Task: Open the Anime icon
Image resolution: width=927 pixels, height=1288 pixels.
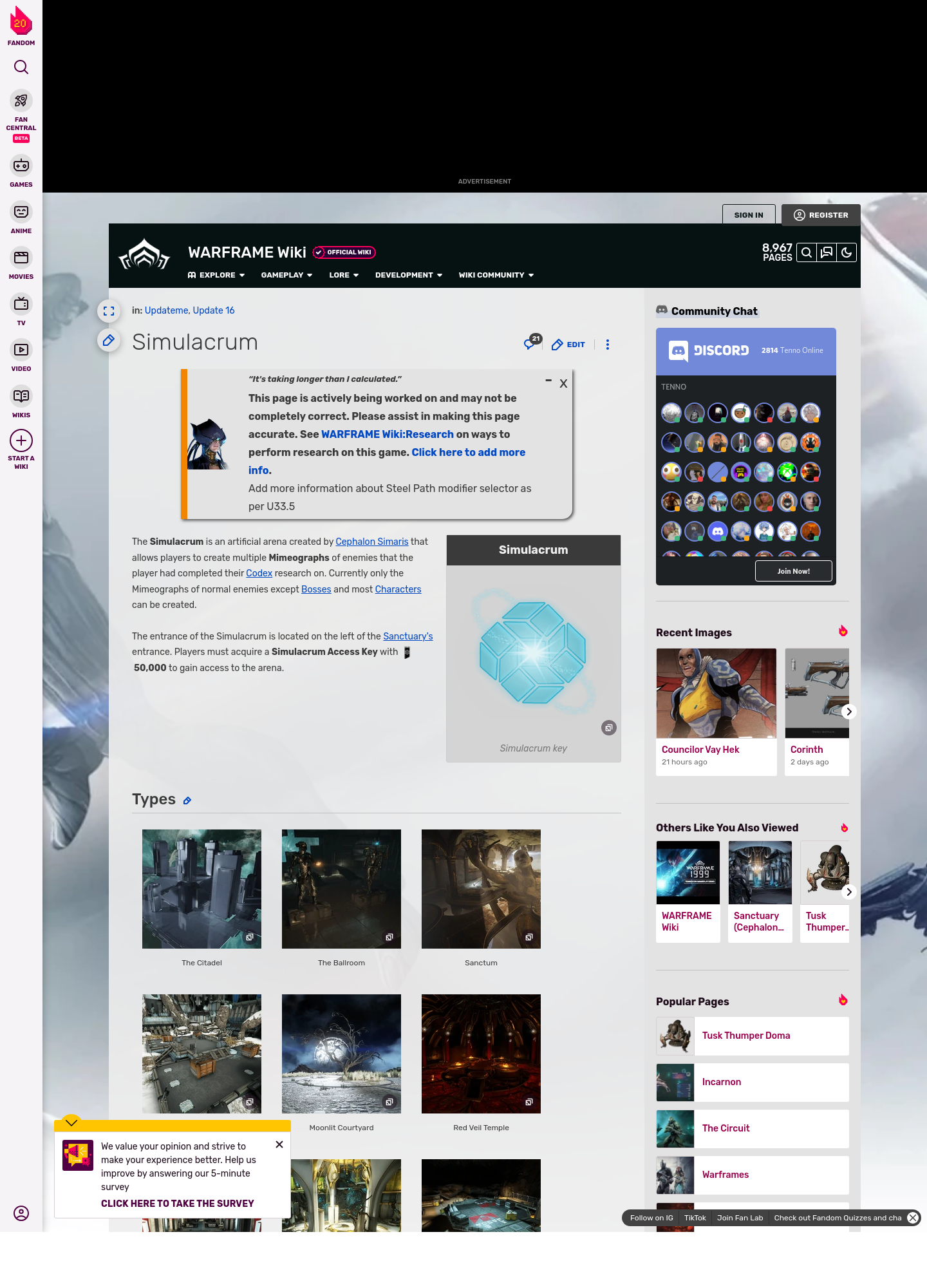Action: [x=21, y=212]
